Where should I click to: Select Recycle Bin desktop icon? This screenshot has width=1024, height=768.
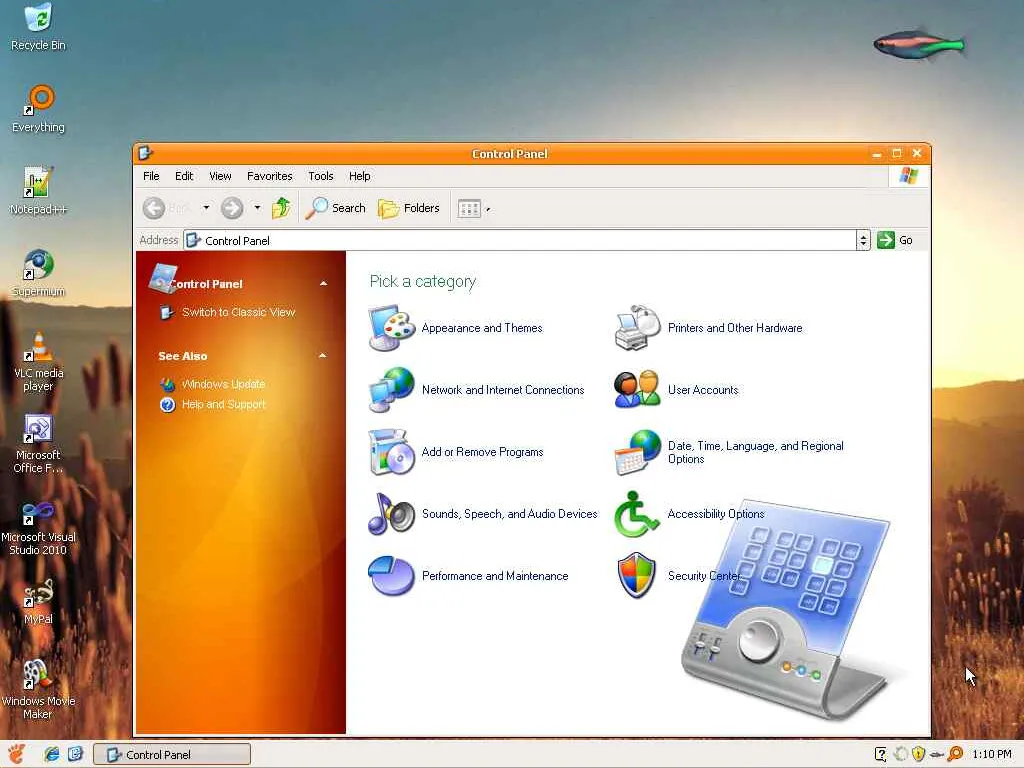(38, 27)
